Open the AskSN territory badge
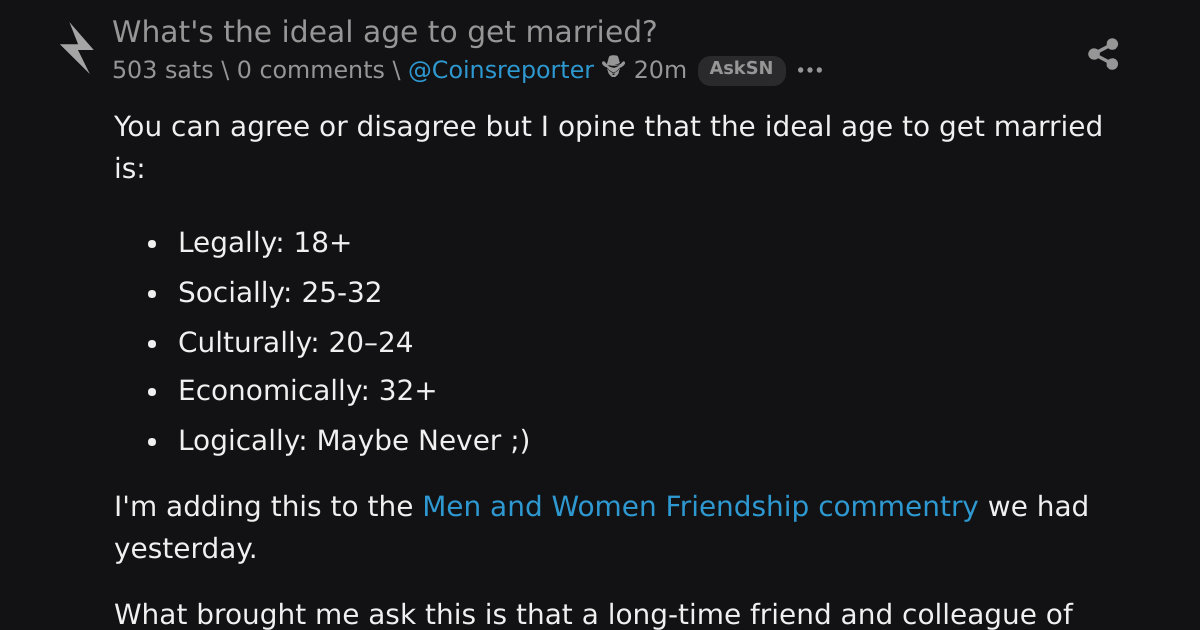Screen dimensions: 1200x630 [741, 69]
